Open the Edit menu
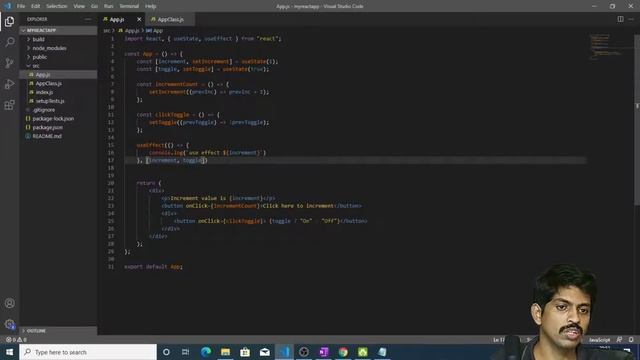 click(x=36, y=6)
